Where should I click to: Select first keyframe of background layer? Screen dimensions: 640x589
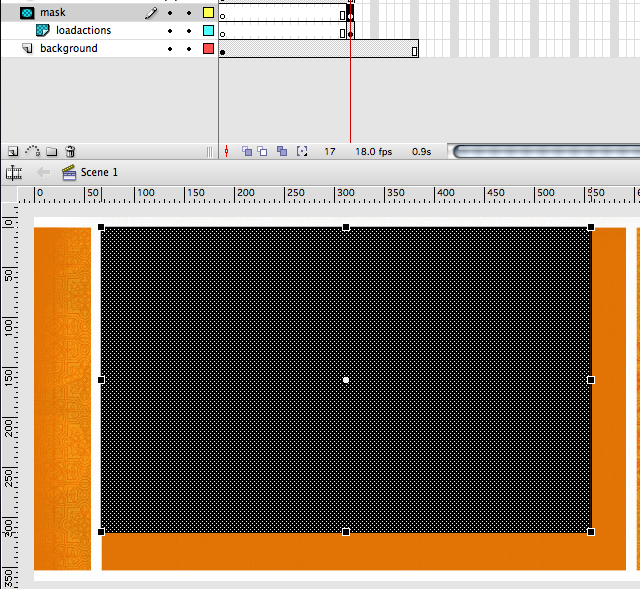222,50
